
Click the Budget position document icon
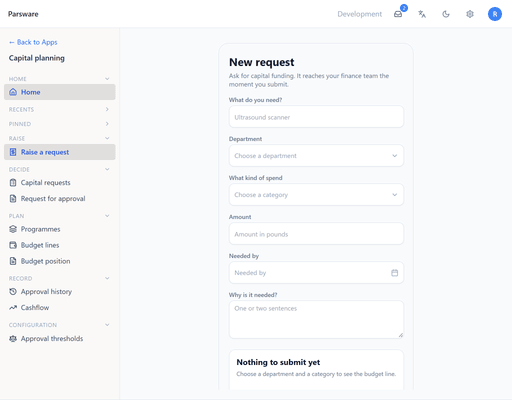[13, 261]
